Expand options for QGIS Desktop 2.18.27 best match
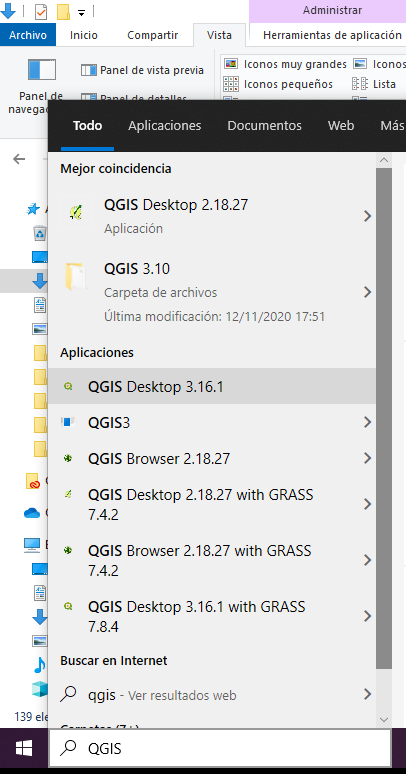The width and height of the screenshot is (406, 774). pos(367,216)
